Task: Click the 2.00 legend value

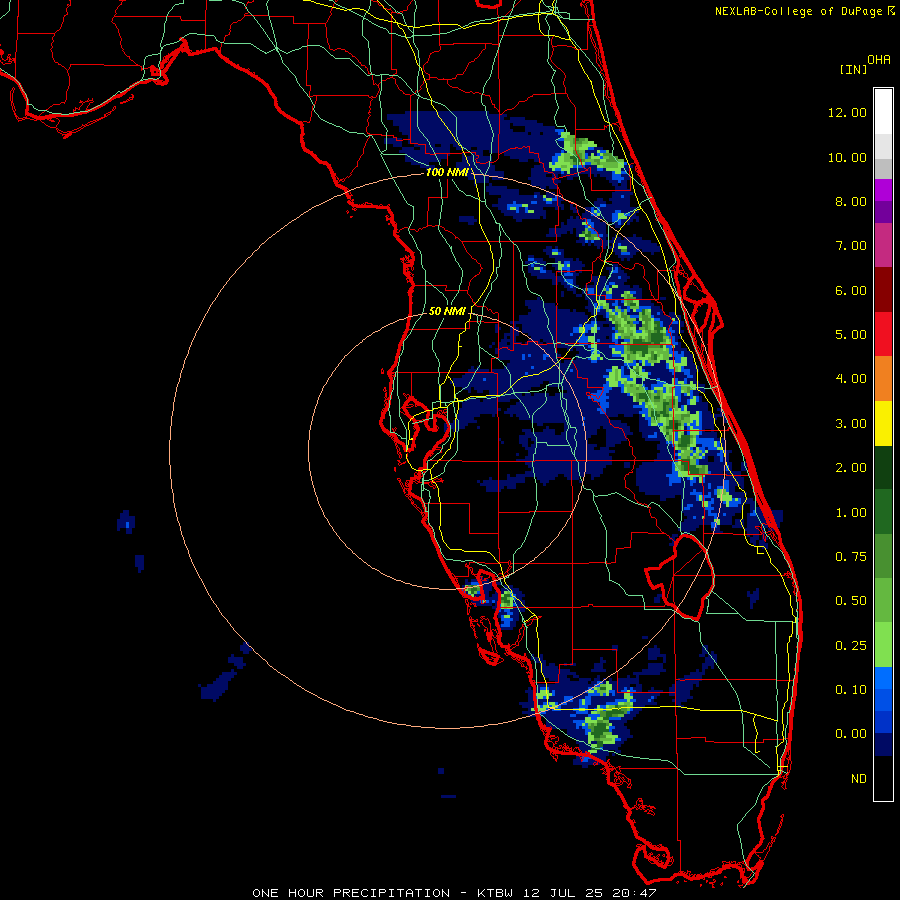Action: 850,468
